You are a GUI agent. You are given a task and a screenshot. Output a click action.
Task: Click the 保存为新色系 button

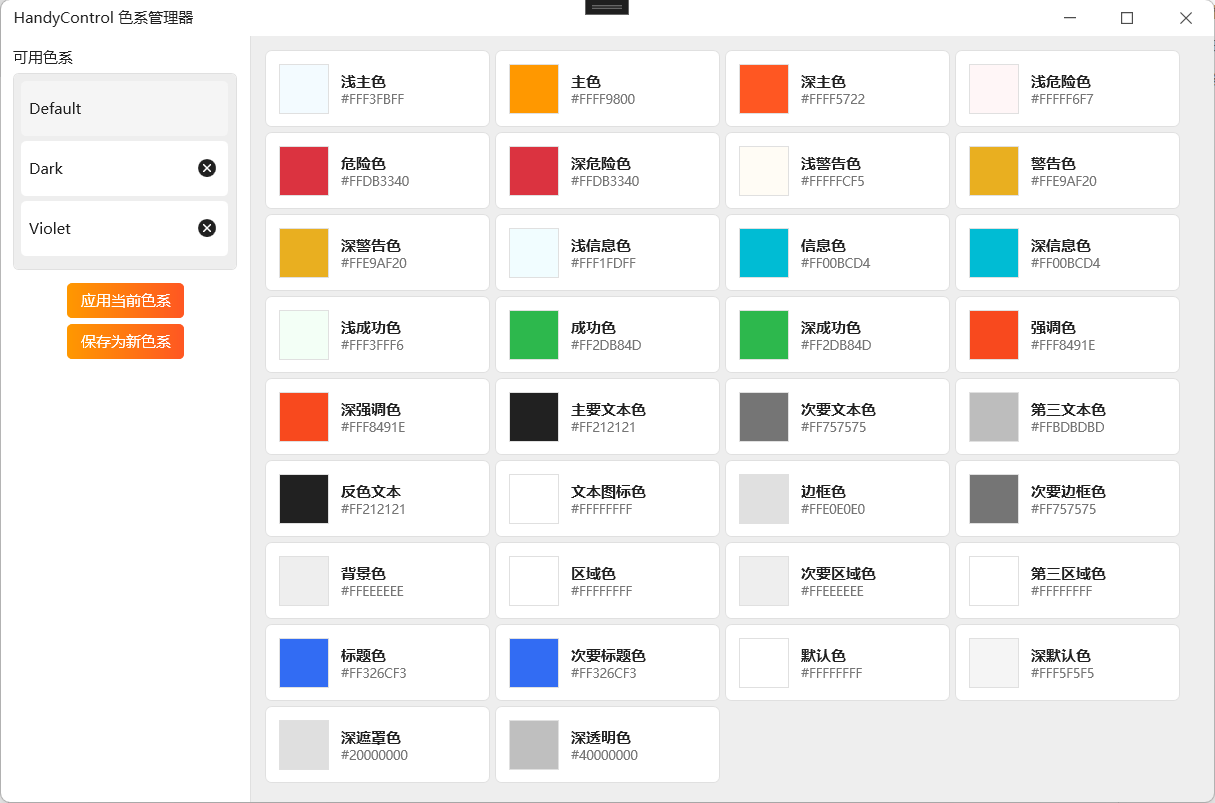(125, 341)
